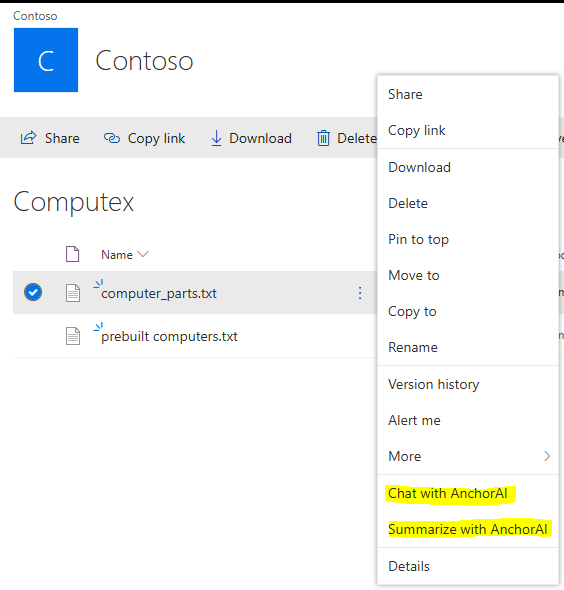Select Summarize with AnchorAI menu entry
The image size is (564, 590).
[x=468, y=529]
